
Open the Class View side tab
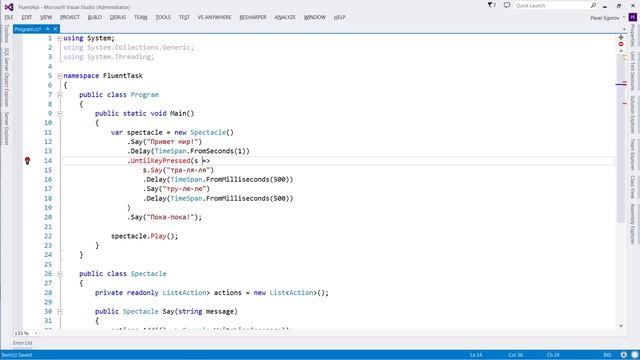633,187
